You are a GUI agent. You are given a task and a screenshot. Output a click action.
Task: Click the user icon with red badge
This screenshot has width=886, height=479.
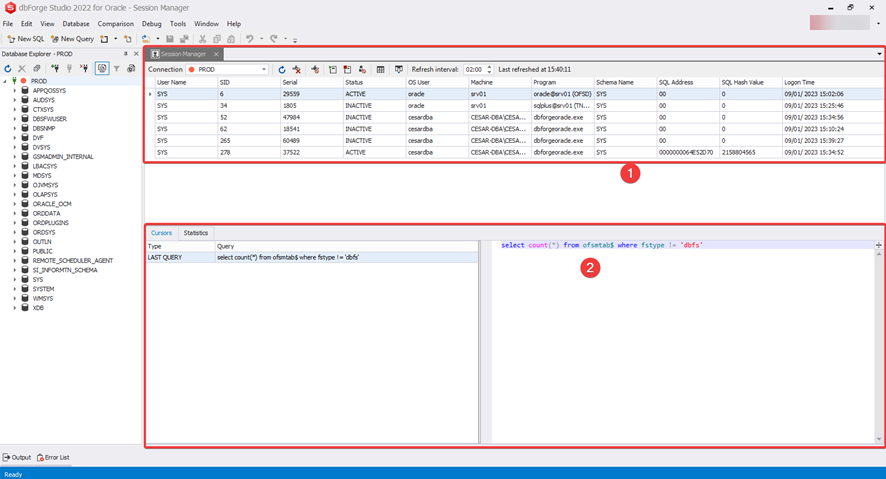(362, 69)
